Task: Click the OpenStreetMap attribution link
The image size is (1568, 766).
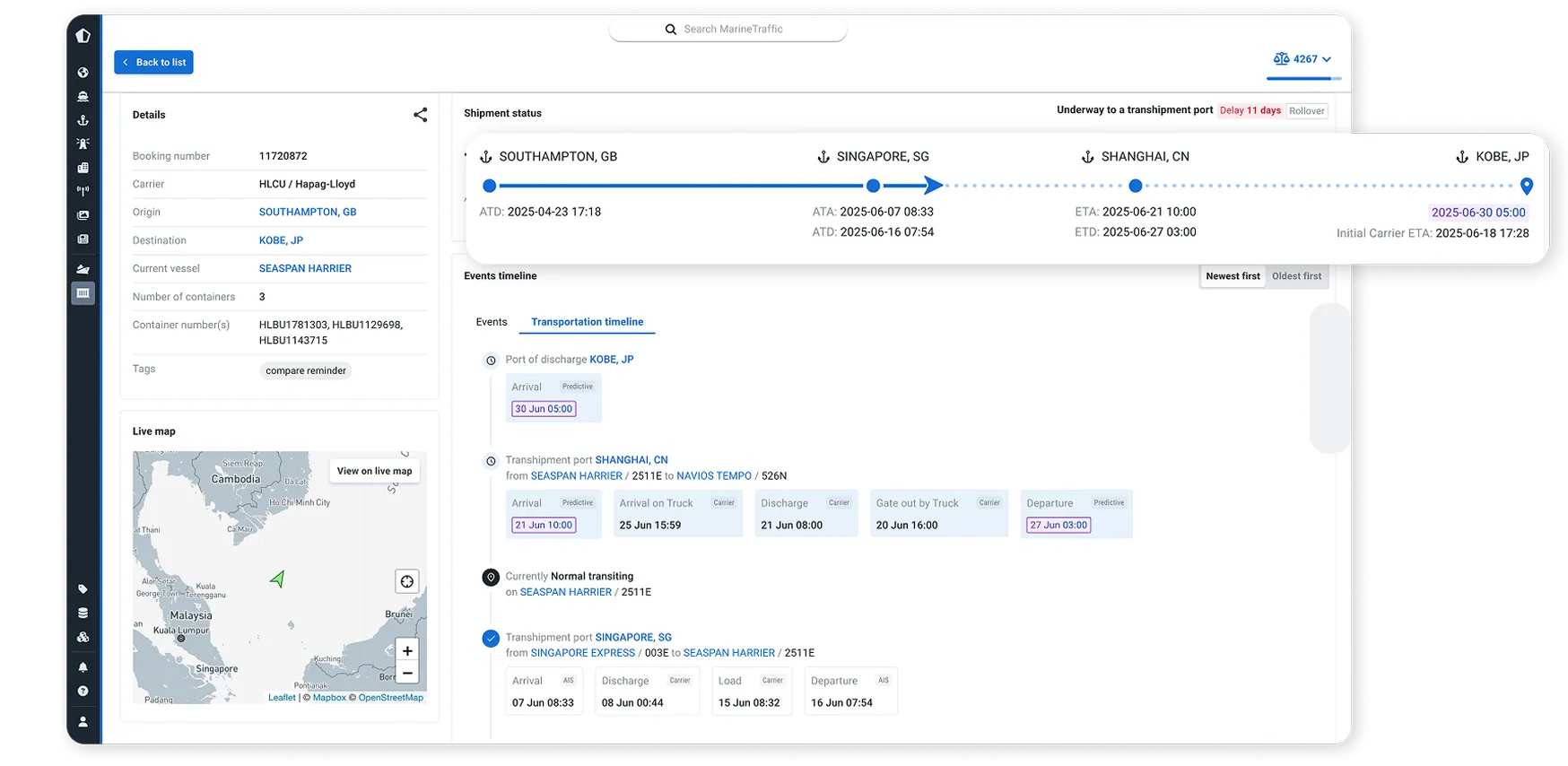Action: tap(390, 698)
